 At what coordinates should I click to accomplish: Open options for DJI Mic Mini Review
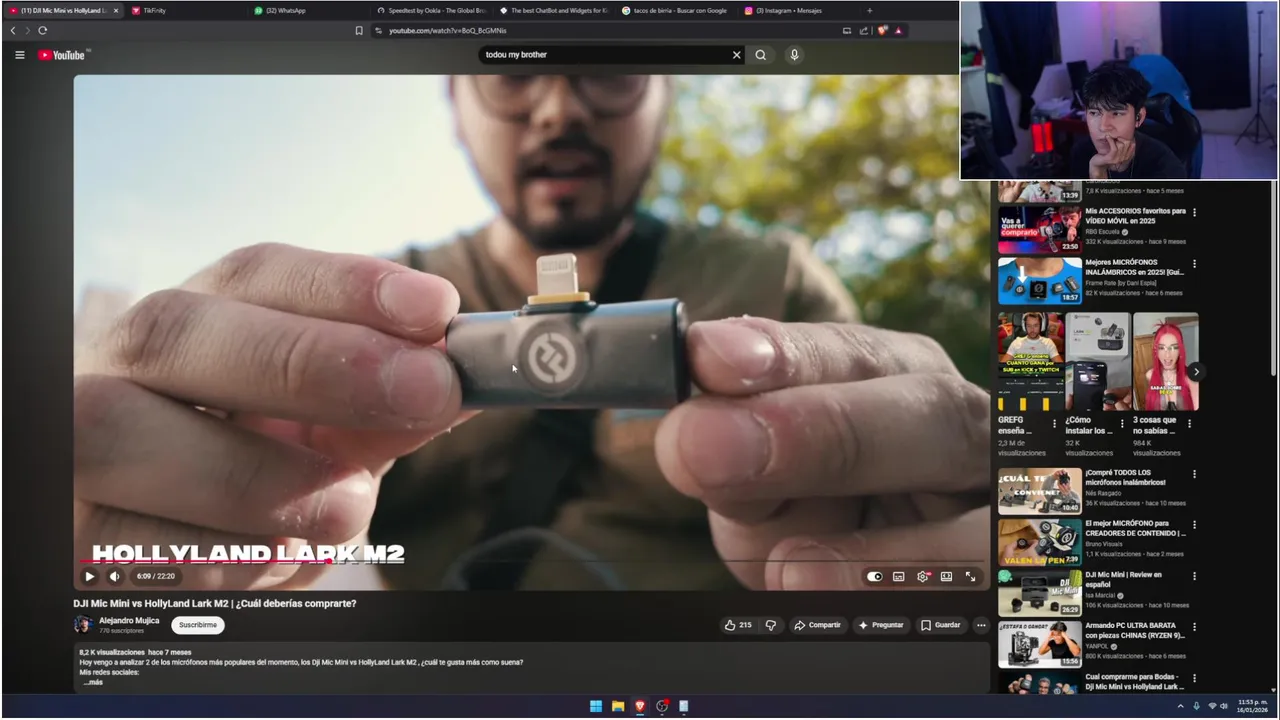pyautogui.click(x=1194, y=576)
